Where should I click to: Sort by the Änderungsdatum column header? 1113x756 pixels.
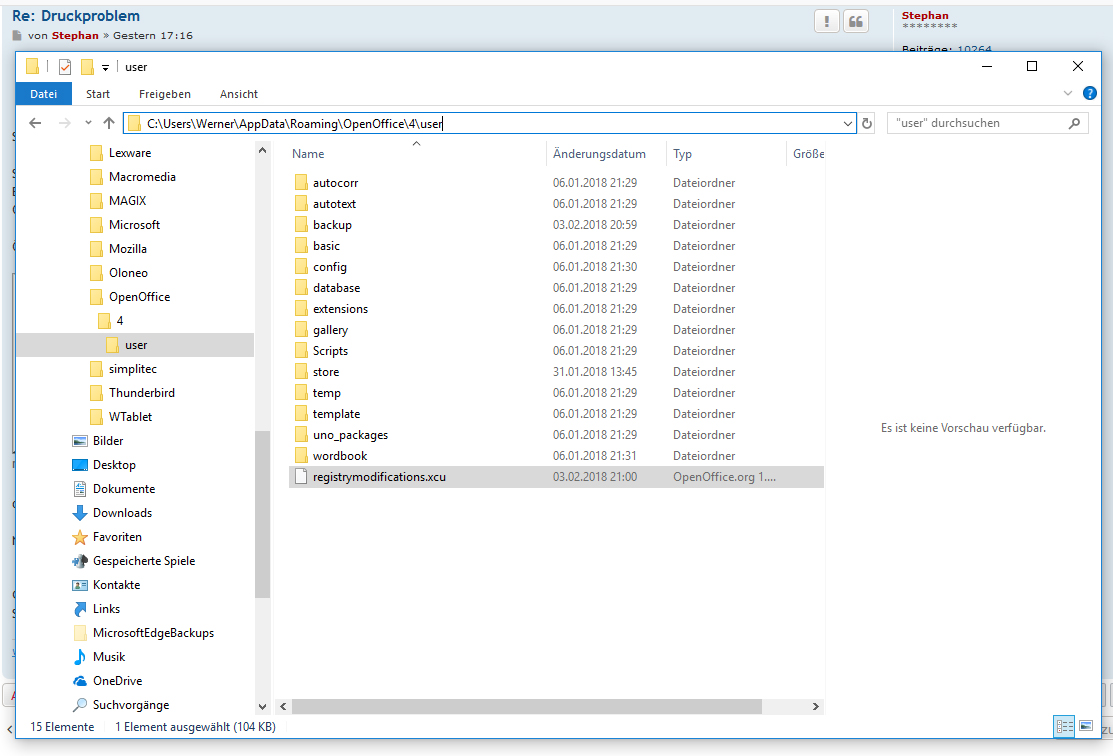(x=599, y=154)
